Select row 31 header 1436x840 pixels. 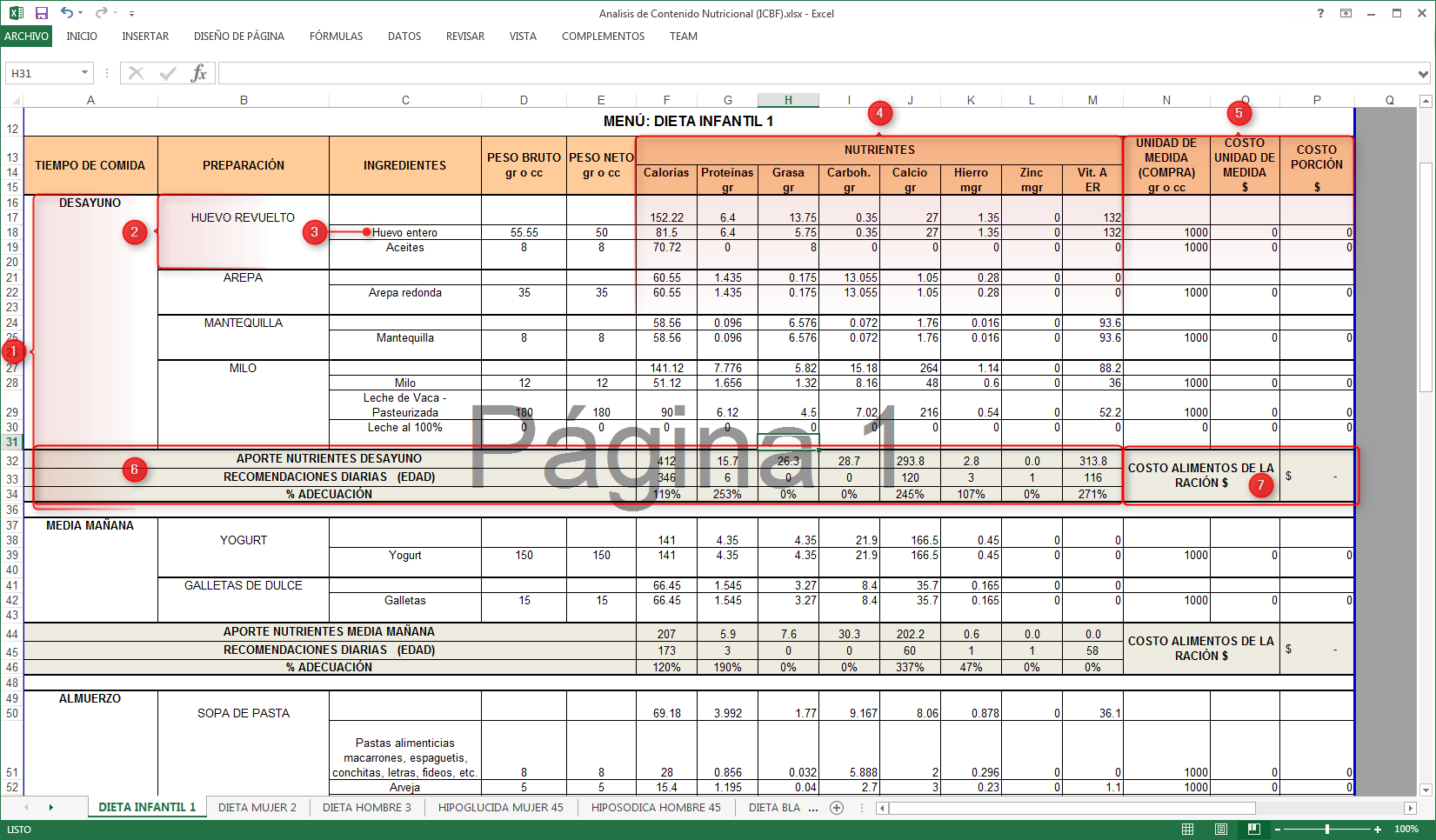[12, 442]
